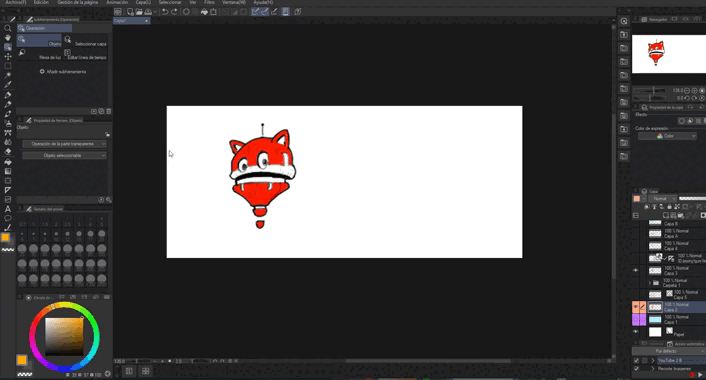
Task: Click the Seleccionar capa sub tool
Action: coord(86,41)
